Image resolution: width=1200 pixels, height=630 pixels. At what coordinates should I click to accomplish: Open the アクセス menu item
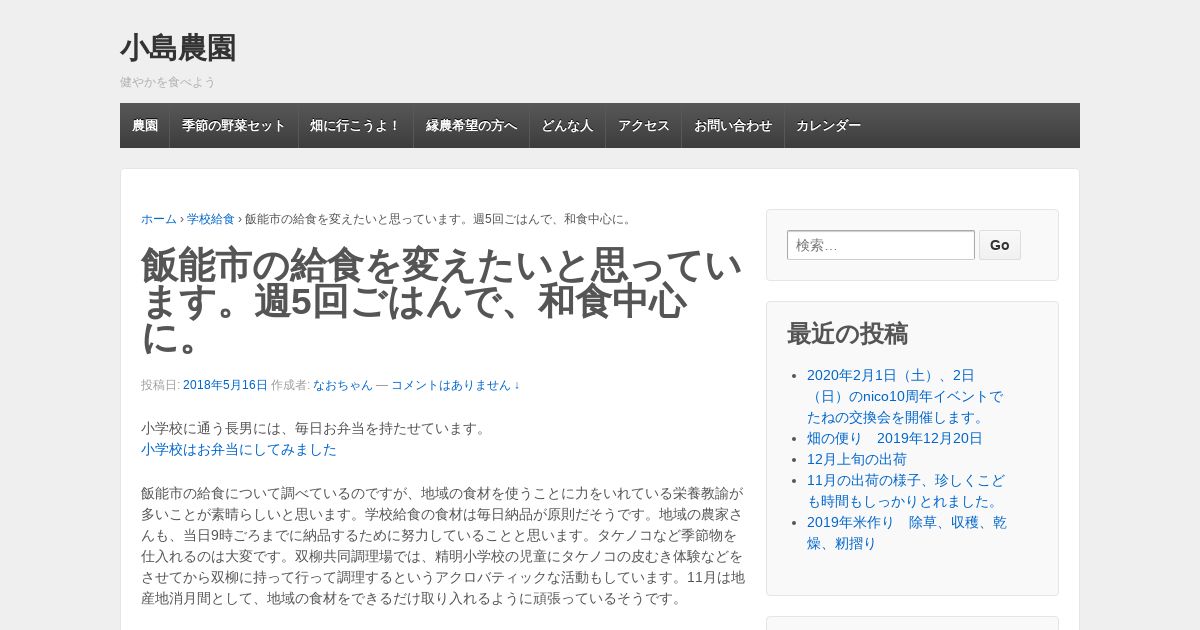click(643, 126)
